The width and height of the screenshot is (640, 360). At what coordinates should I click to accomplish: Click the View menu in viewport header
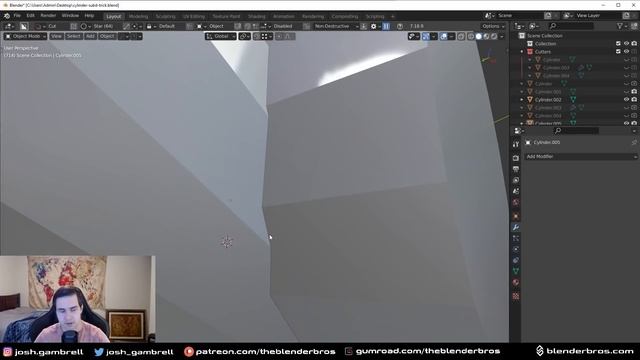coord(56,36)
